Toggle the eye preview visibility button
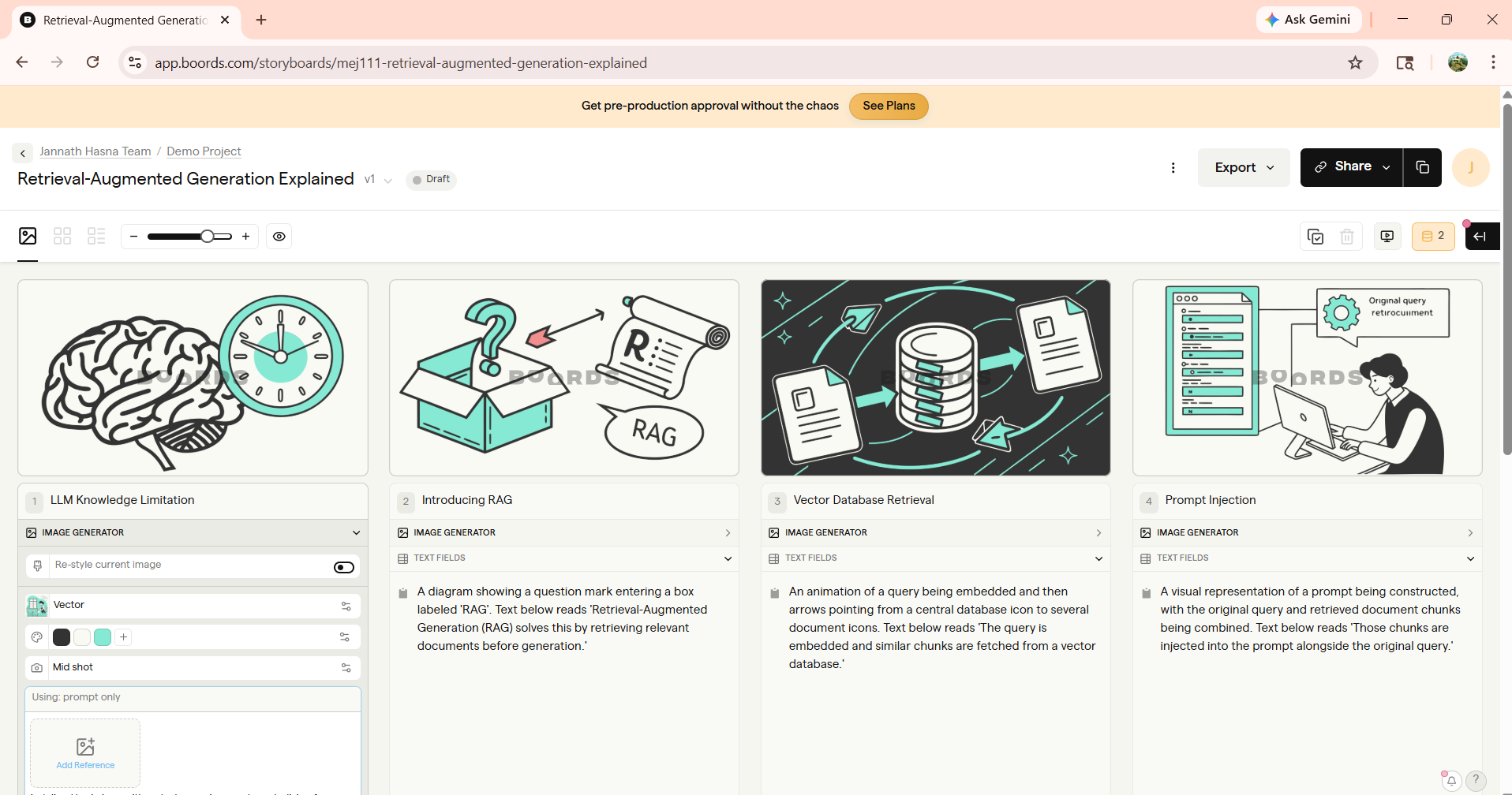The image size is (1512, 795). (279, 236)
